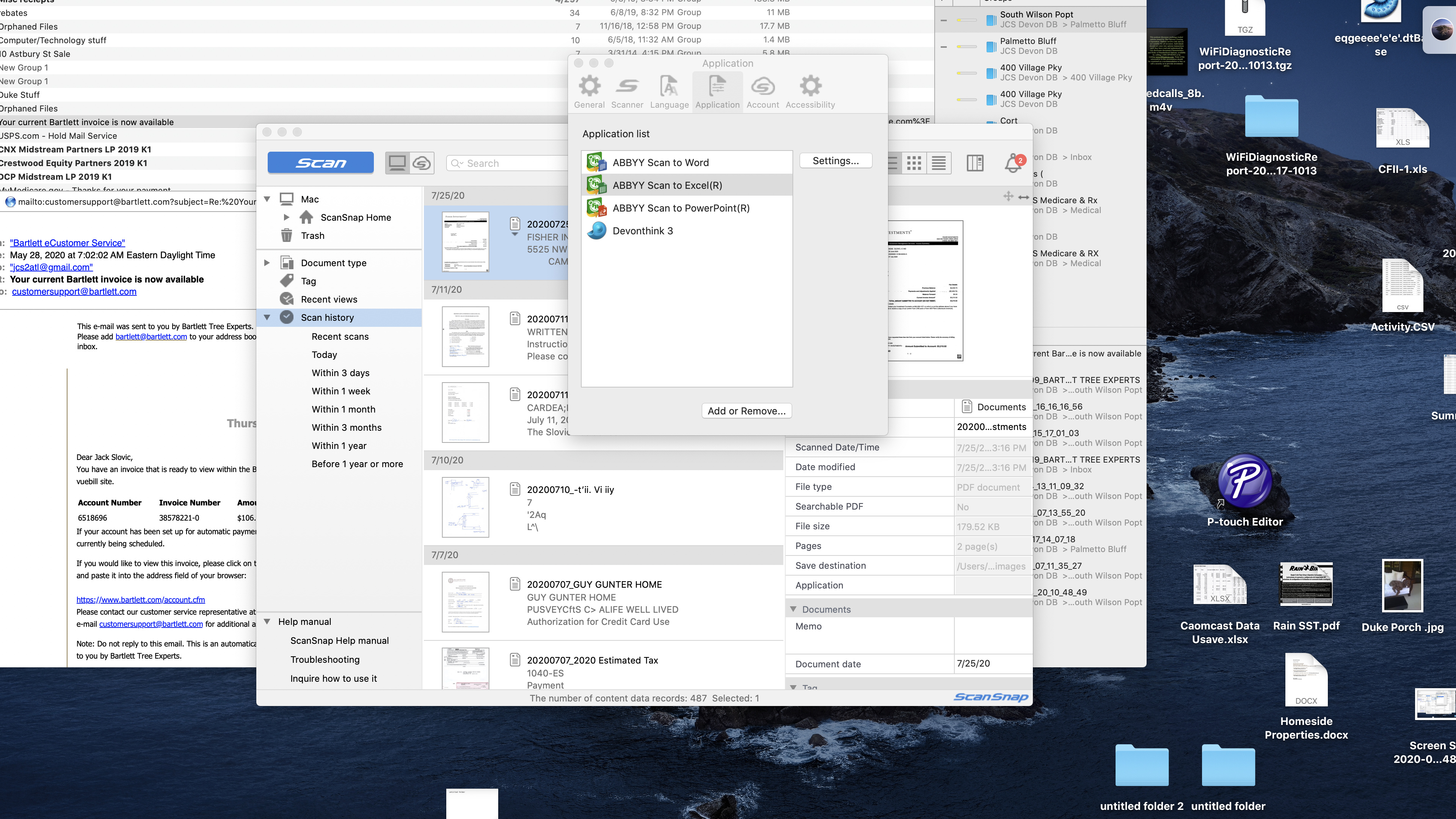
Task: Click globe icon beside mailto address
Action: (10, 202)
